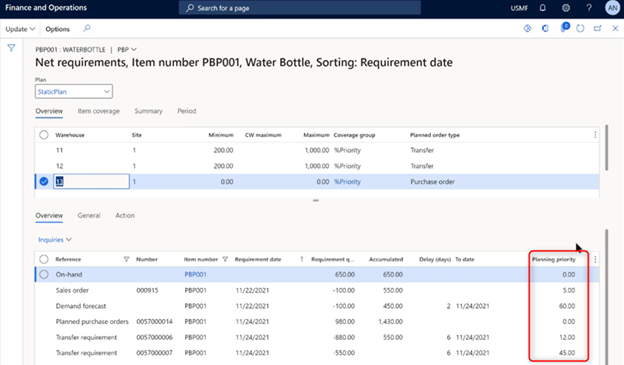Click the Open in Office icon
Screen dimensions: 624x365
(545, 28)
